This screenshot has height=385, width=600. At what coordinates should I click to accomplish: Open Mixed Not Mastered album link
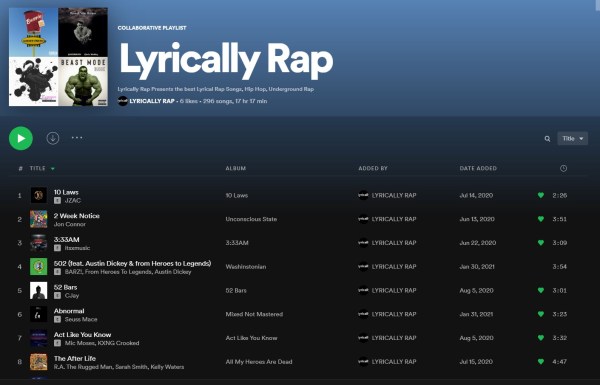click(x=254, y=314)
